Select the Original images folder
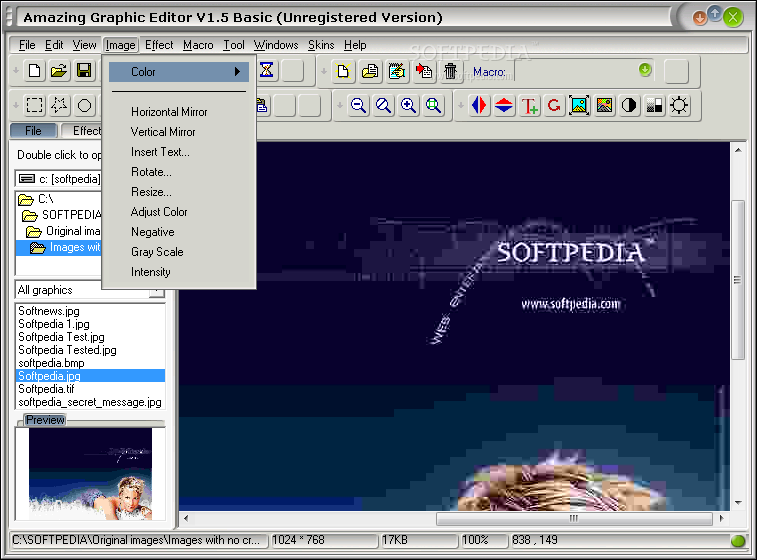This screenshot has height=560, width=757. [63, 231]
